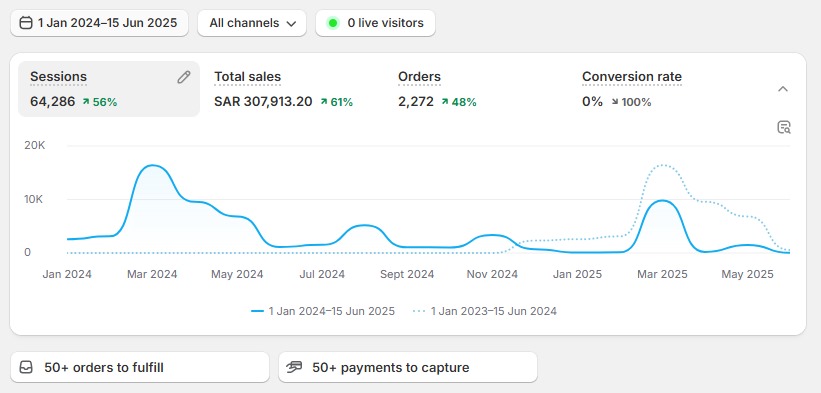The height and width of the screenshot is (393, 821).
Task: Click the 50+ payments to capture button
Action: point(408,367)
